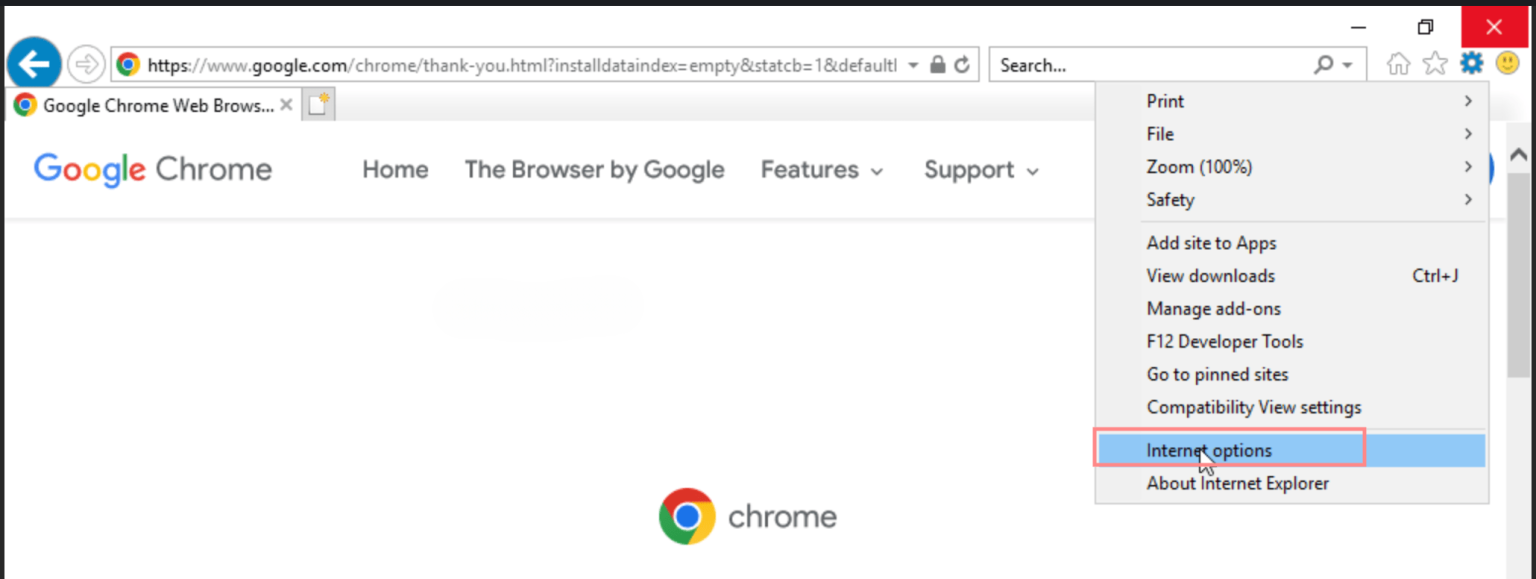The image size is (1536, 579).
Task: Open Favorites with the star icon
Action: tap(1434, 62)
